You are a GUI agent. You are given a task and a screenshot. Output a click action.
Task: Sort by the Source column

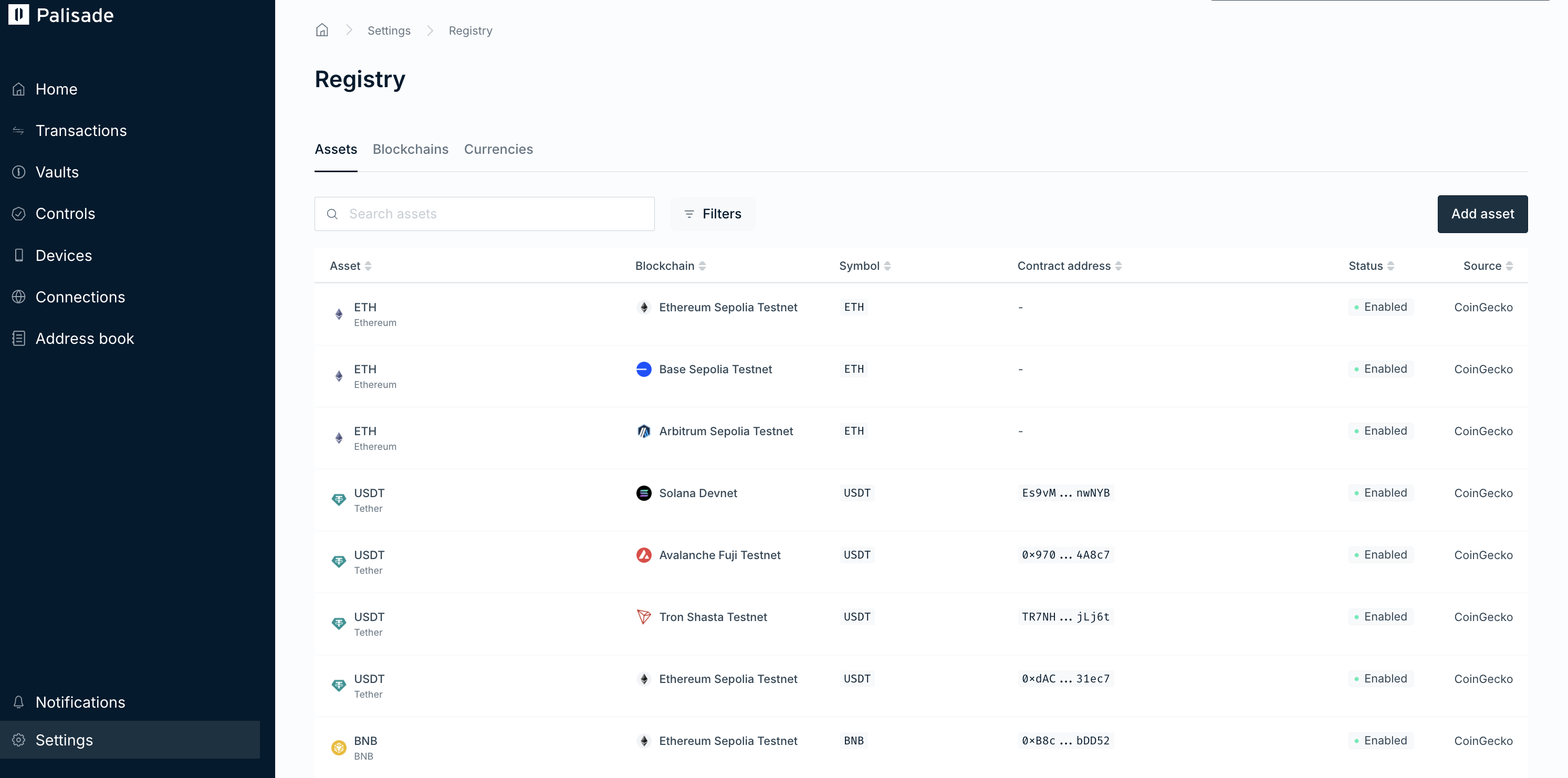(1488, 266)
